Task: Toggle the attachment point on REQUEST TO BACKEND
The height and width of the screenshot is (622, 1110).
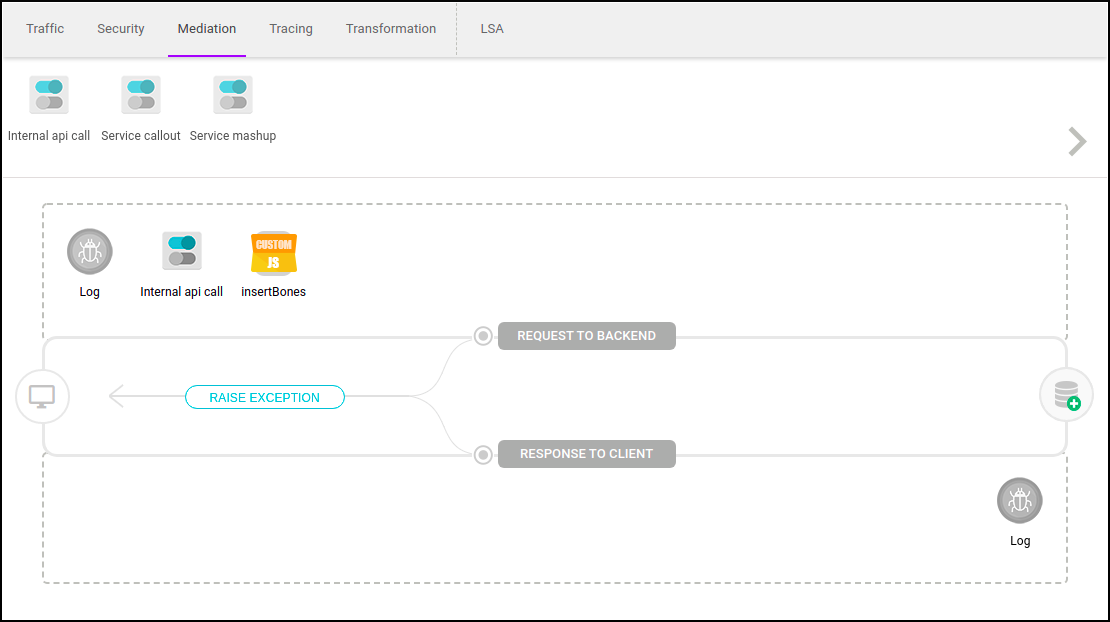Action: click(x=482, y=336)
